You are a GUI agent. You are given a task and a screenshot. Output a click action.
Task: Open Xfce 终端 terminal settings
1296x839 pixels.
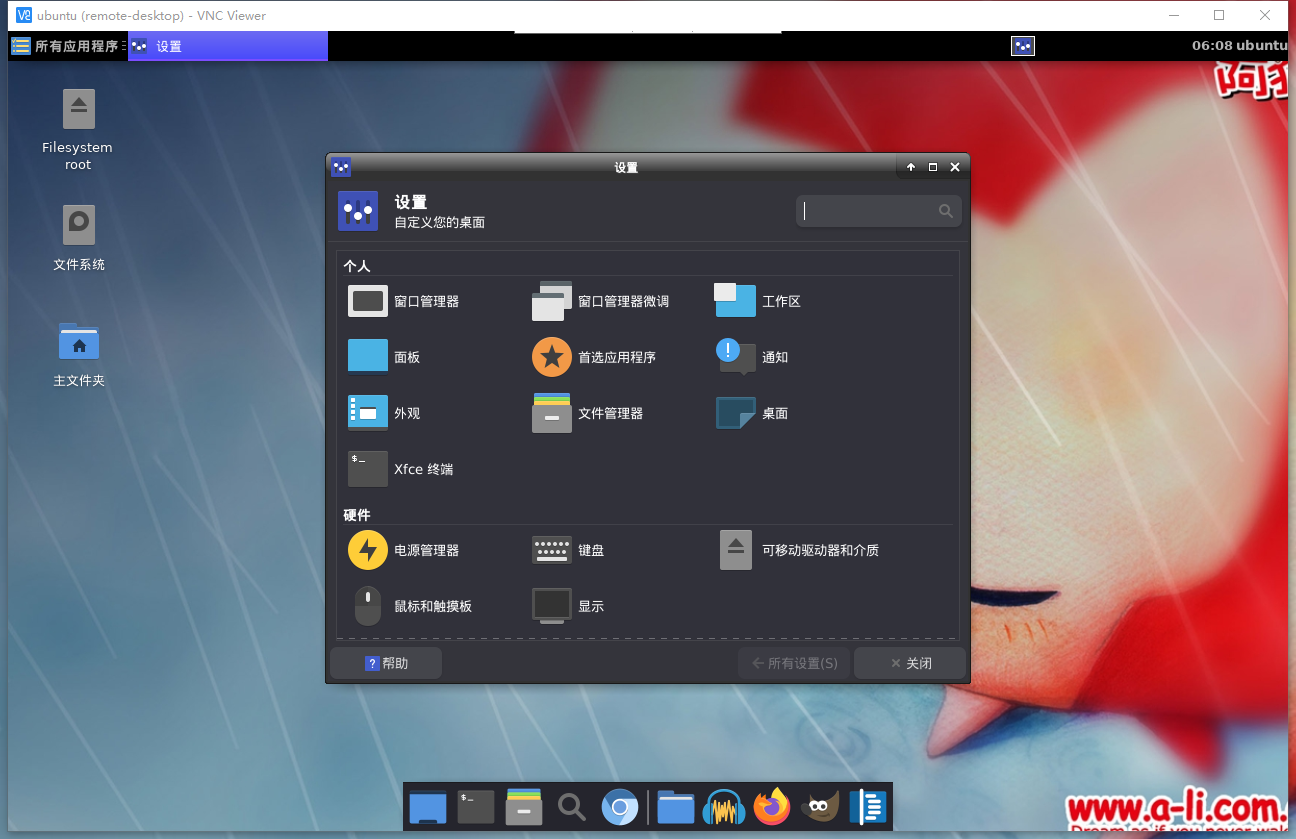(x=400, y=469)
